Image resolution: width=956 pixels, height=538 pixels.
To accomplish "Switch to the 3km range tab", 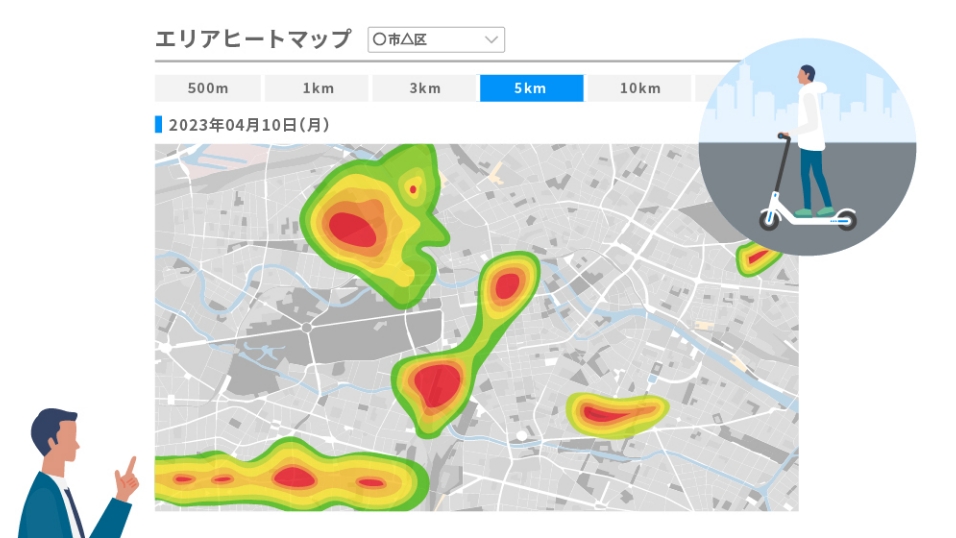I will pos(424,88).
